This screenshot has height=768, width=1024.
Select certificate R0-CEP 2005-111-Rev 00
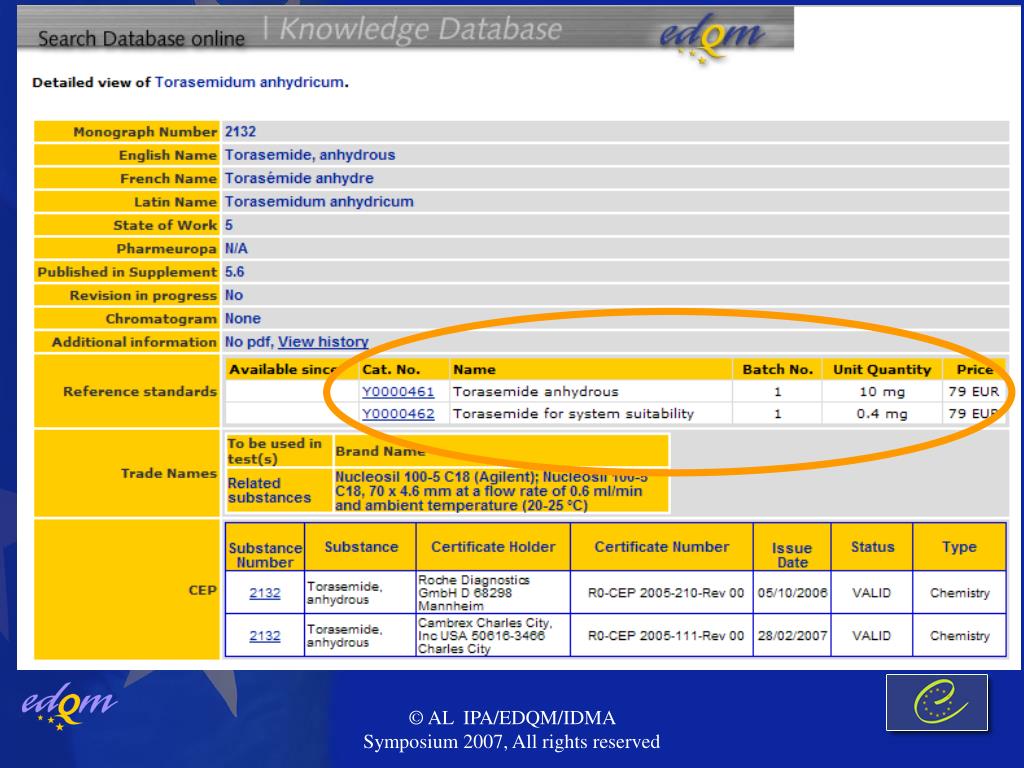665,636
